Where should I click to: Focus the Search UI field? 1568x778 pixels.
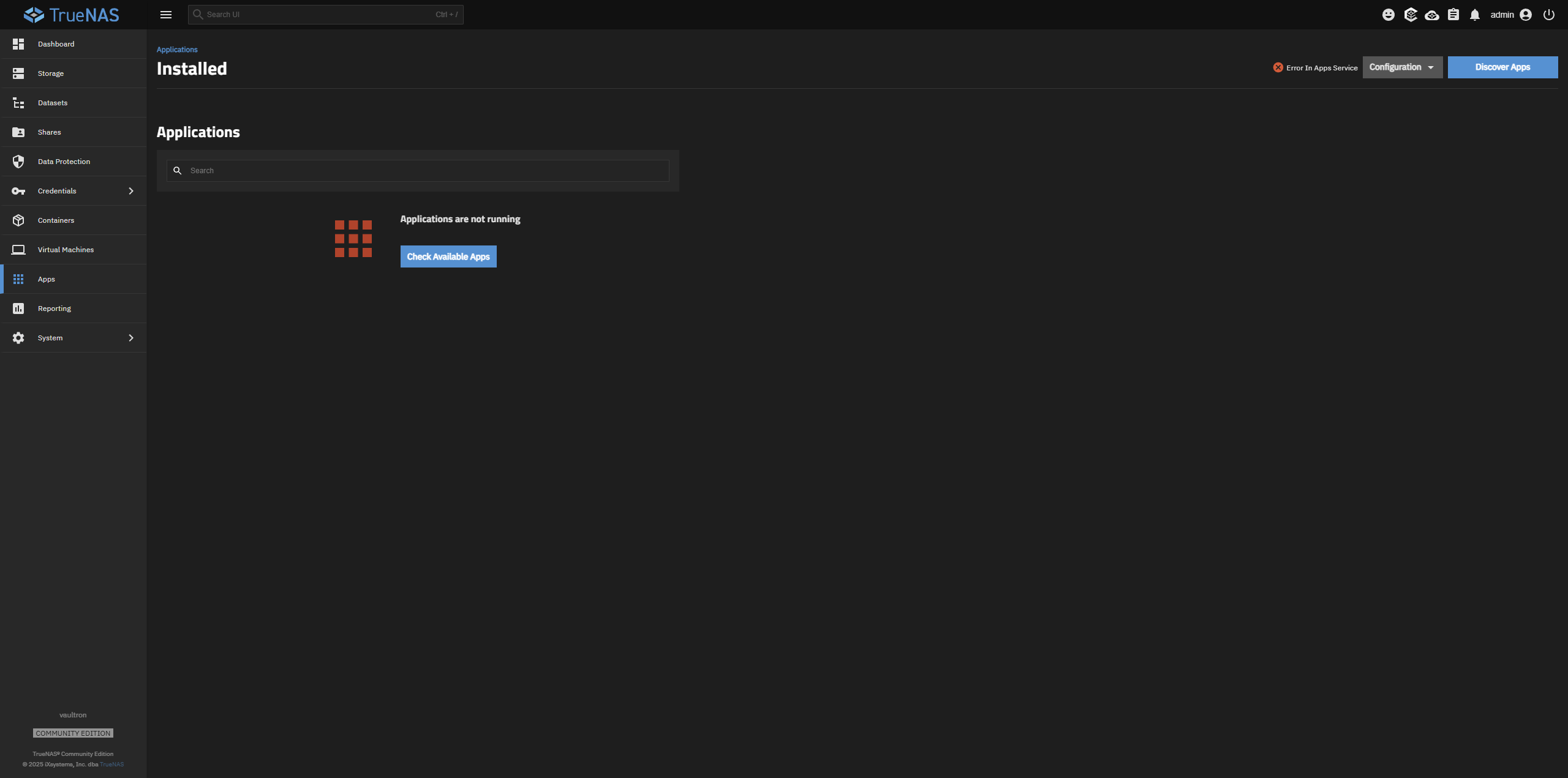click(318, 15)
